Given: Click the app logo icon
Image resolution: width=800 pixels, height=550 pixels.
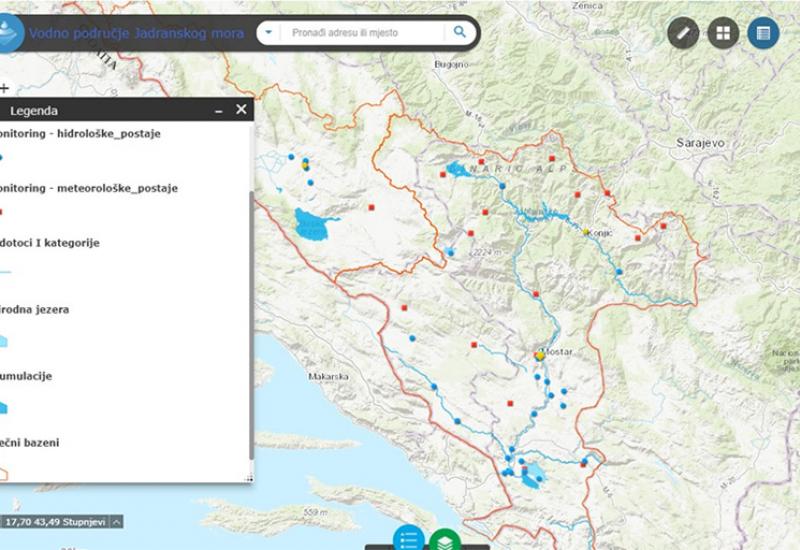Looking at the screenshot, I should 9,33.
